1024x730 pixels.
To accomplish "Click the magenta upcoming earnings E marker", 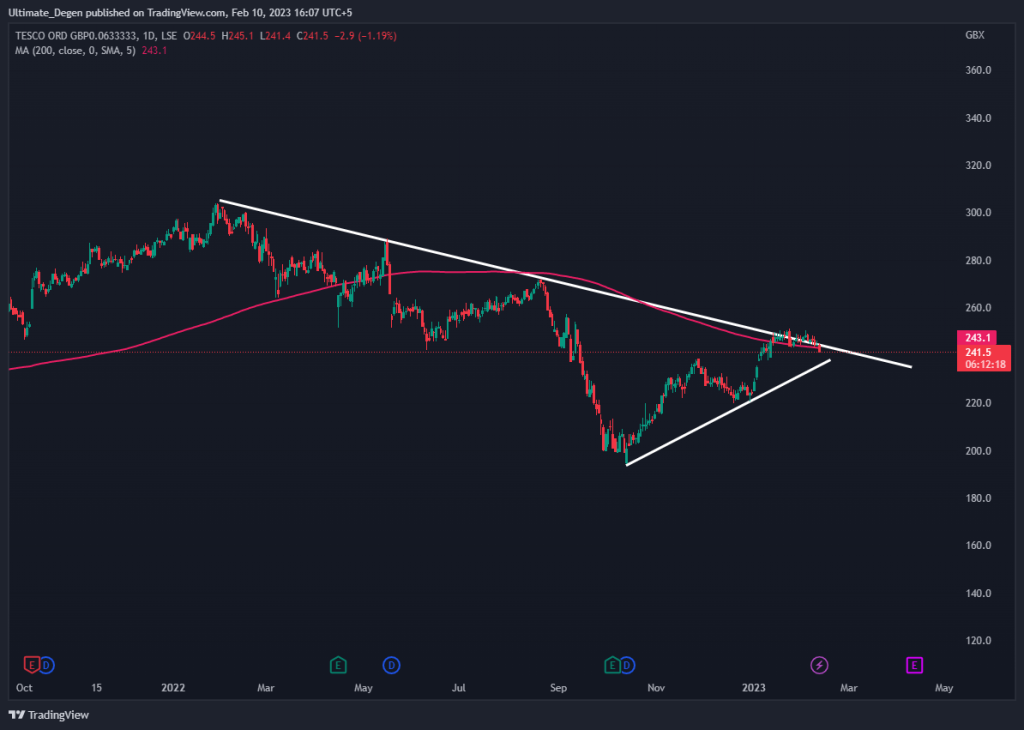I will [x=914, y=665].
